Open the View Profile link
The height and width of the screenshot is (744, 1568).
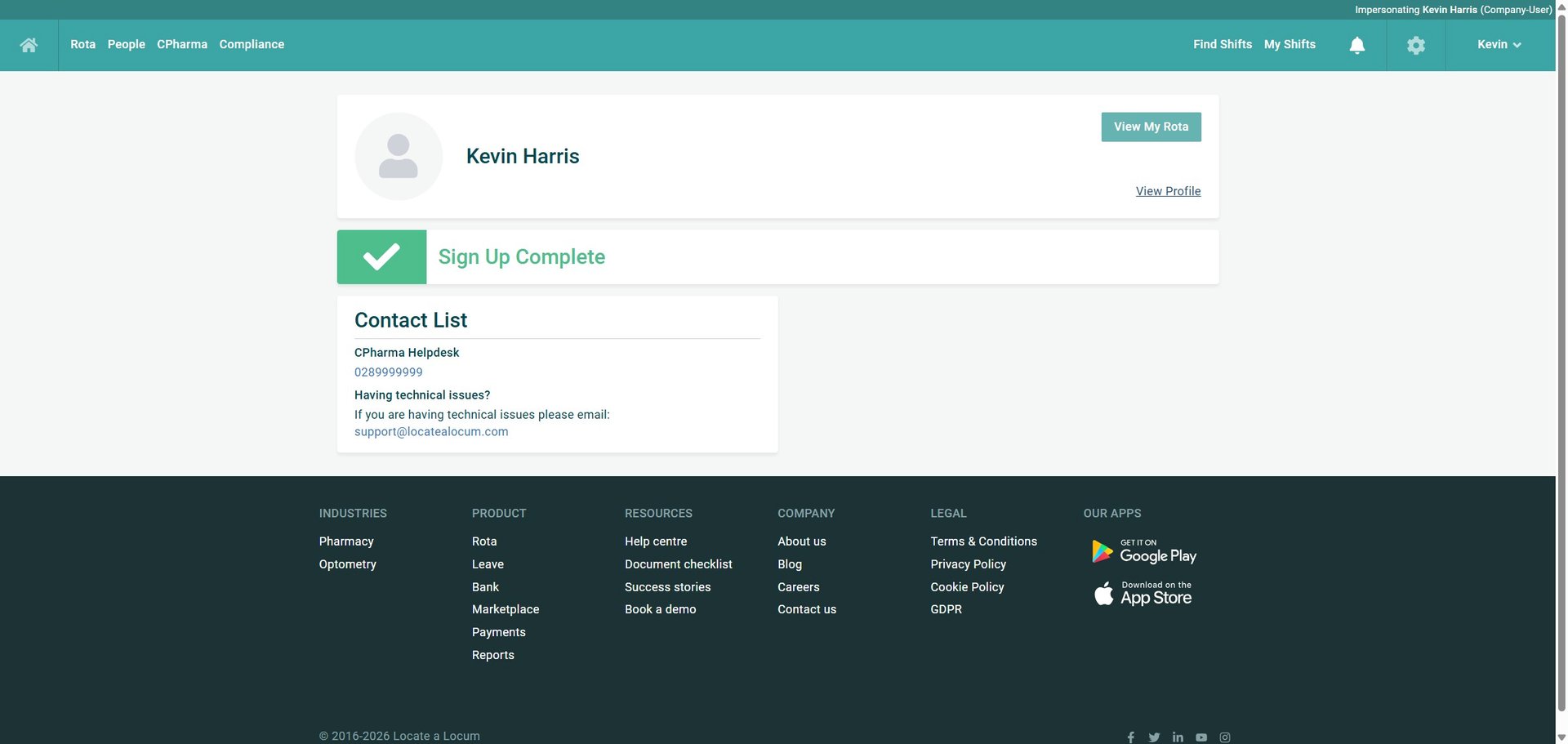[x=1168, y=191]
